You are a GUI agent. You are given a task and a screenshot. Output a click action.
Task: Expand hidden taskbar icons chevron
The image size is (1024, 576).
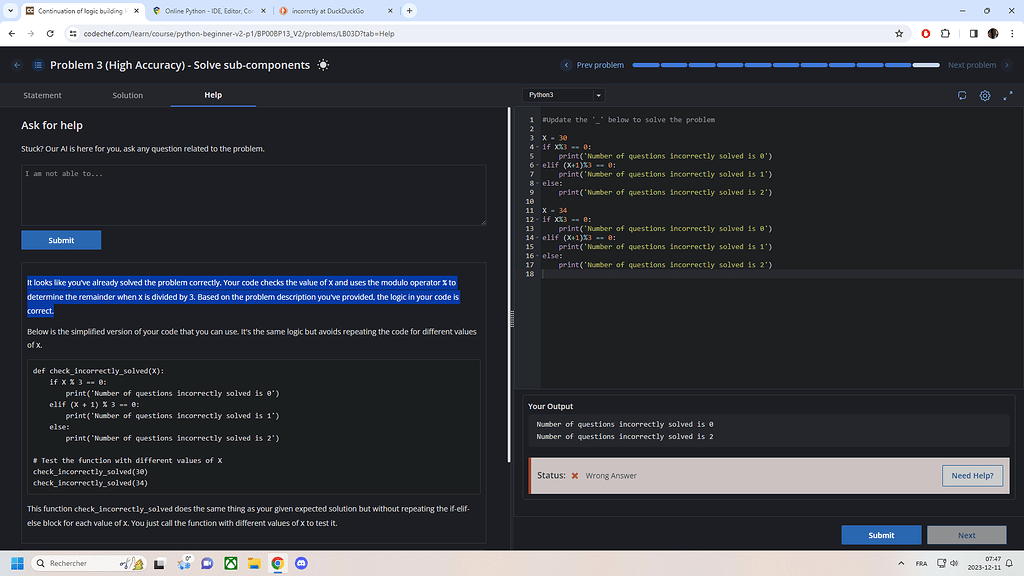901,564
